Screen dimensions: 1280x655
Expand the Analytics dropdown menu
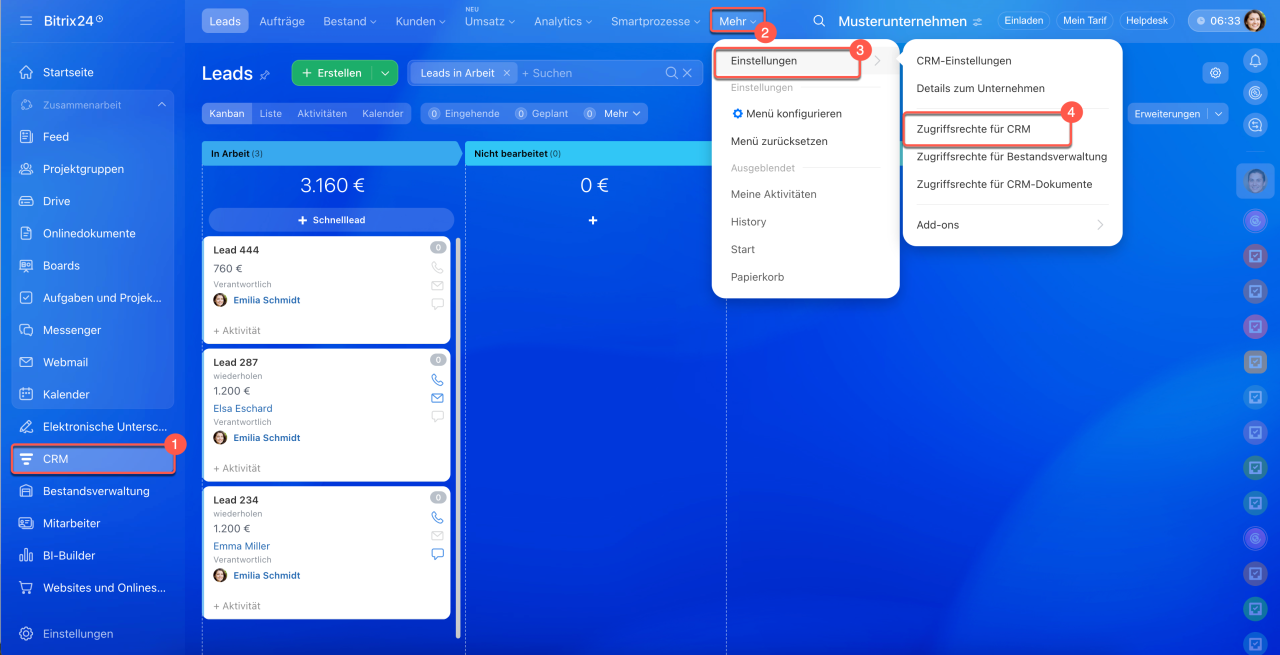click(563, 21)
